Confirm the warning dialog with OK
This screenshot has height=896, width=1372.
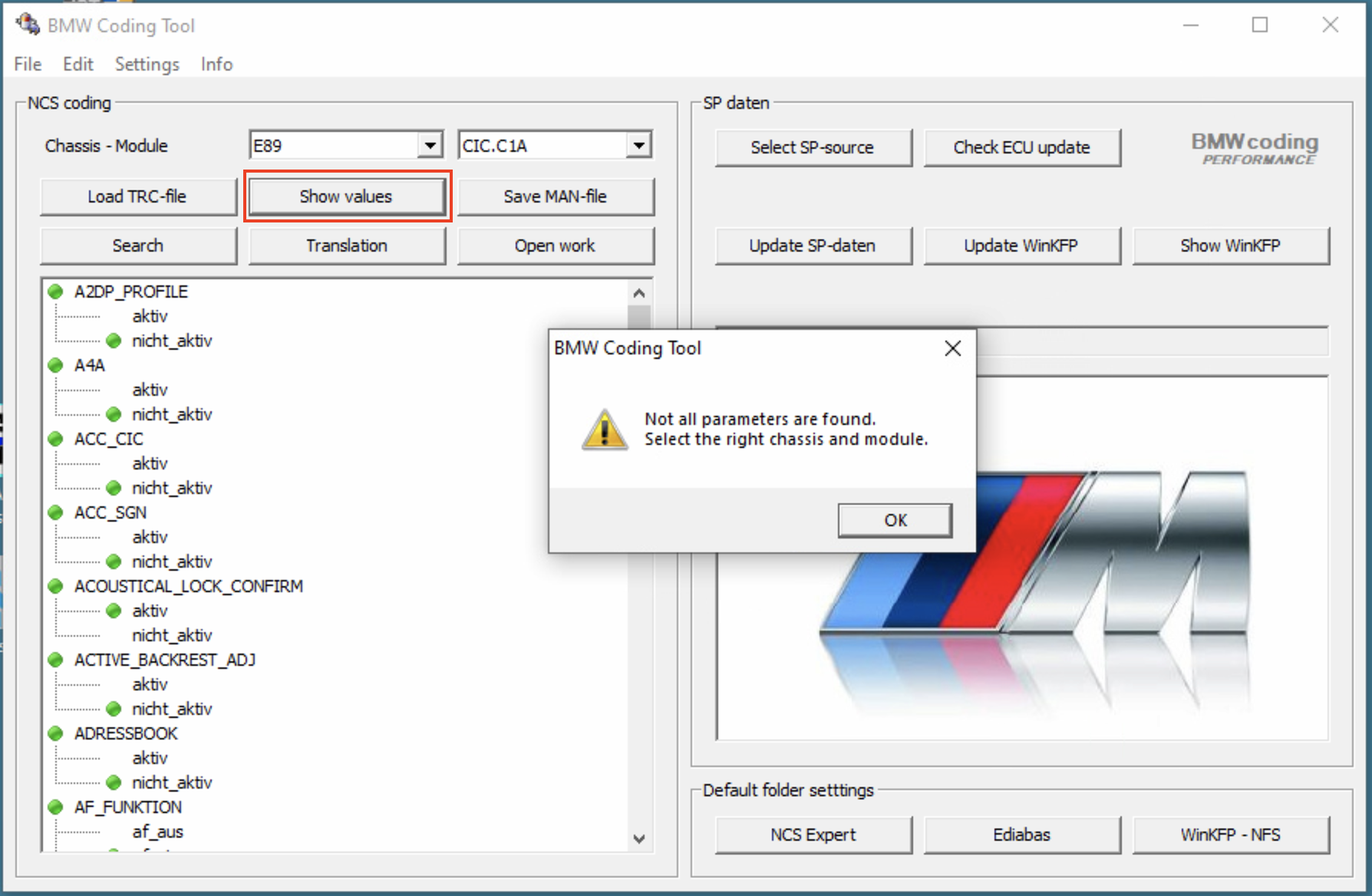895,520
